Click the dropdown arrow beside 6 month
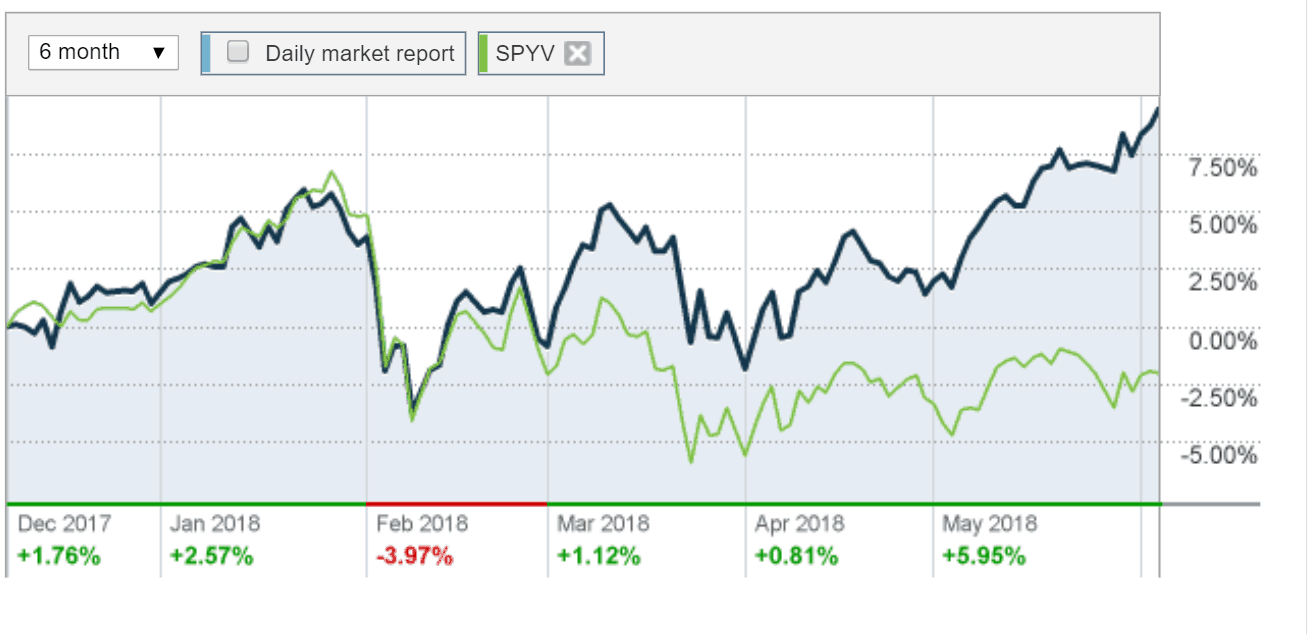Image resolution: width=1307 pixels, height=634 pixels. (160, 51)
